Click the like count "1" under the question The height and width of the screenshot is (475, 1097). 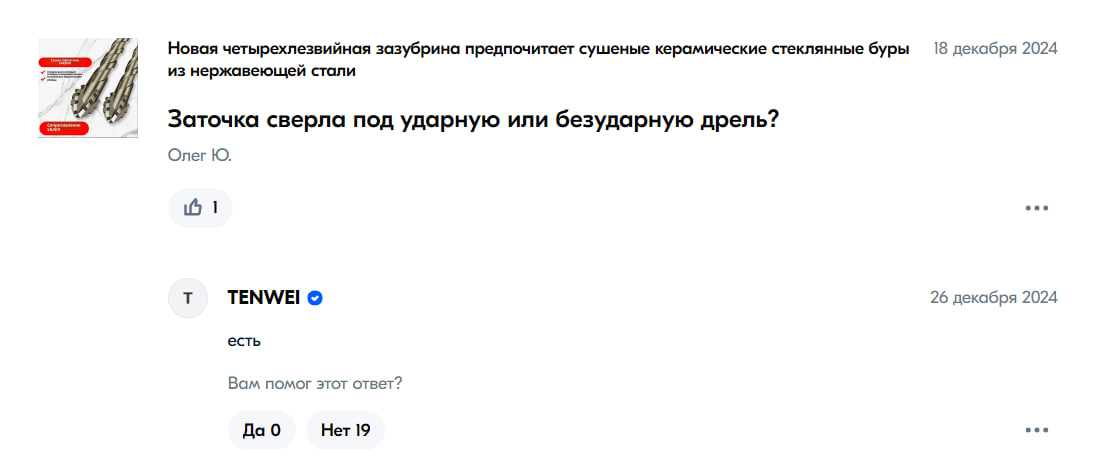[x=214, y=208]
